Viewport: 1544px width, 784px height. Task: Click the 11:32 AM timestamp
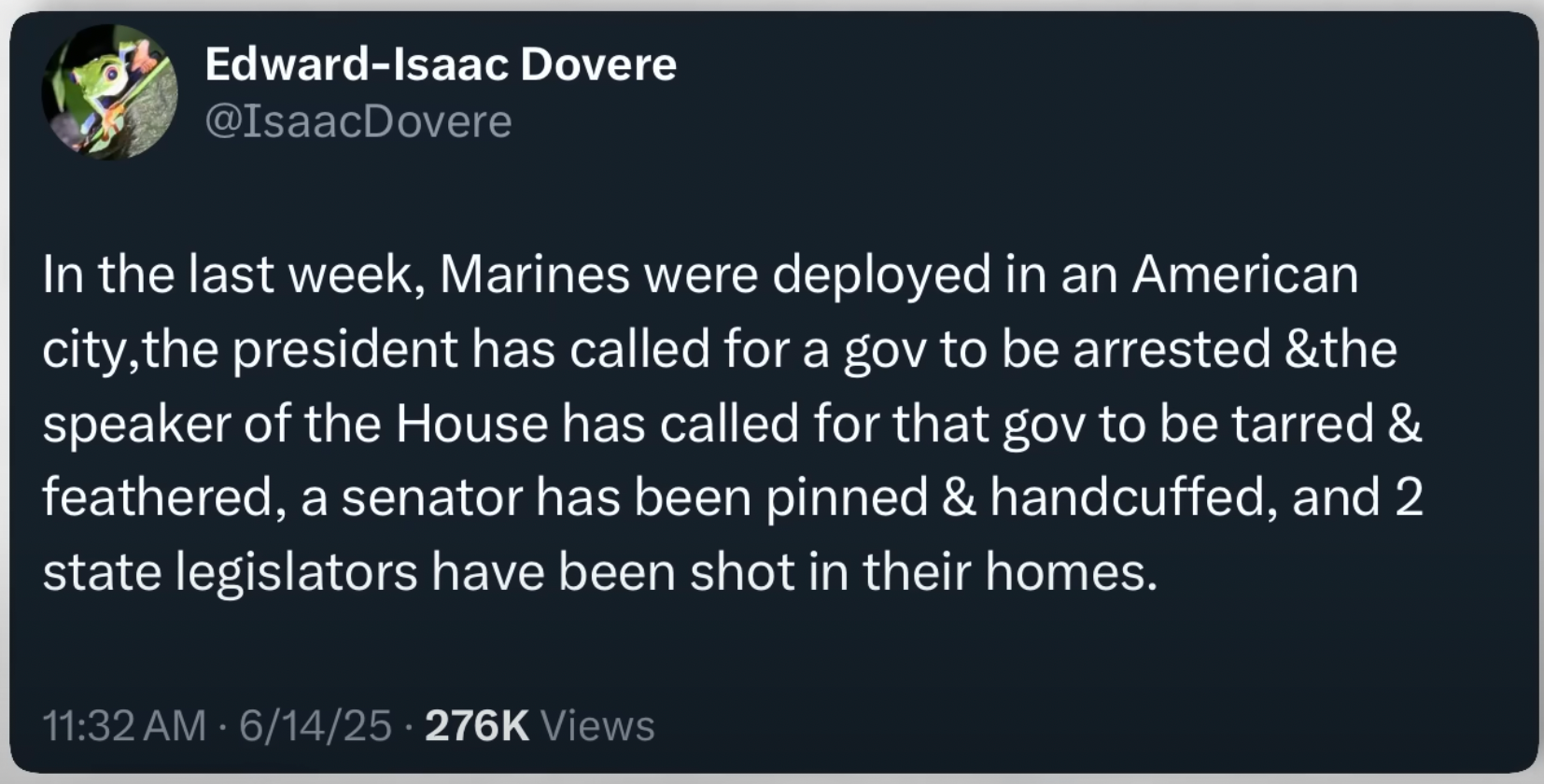pos(124,725)
